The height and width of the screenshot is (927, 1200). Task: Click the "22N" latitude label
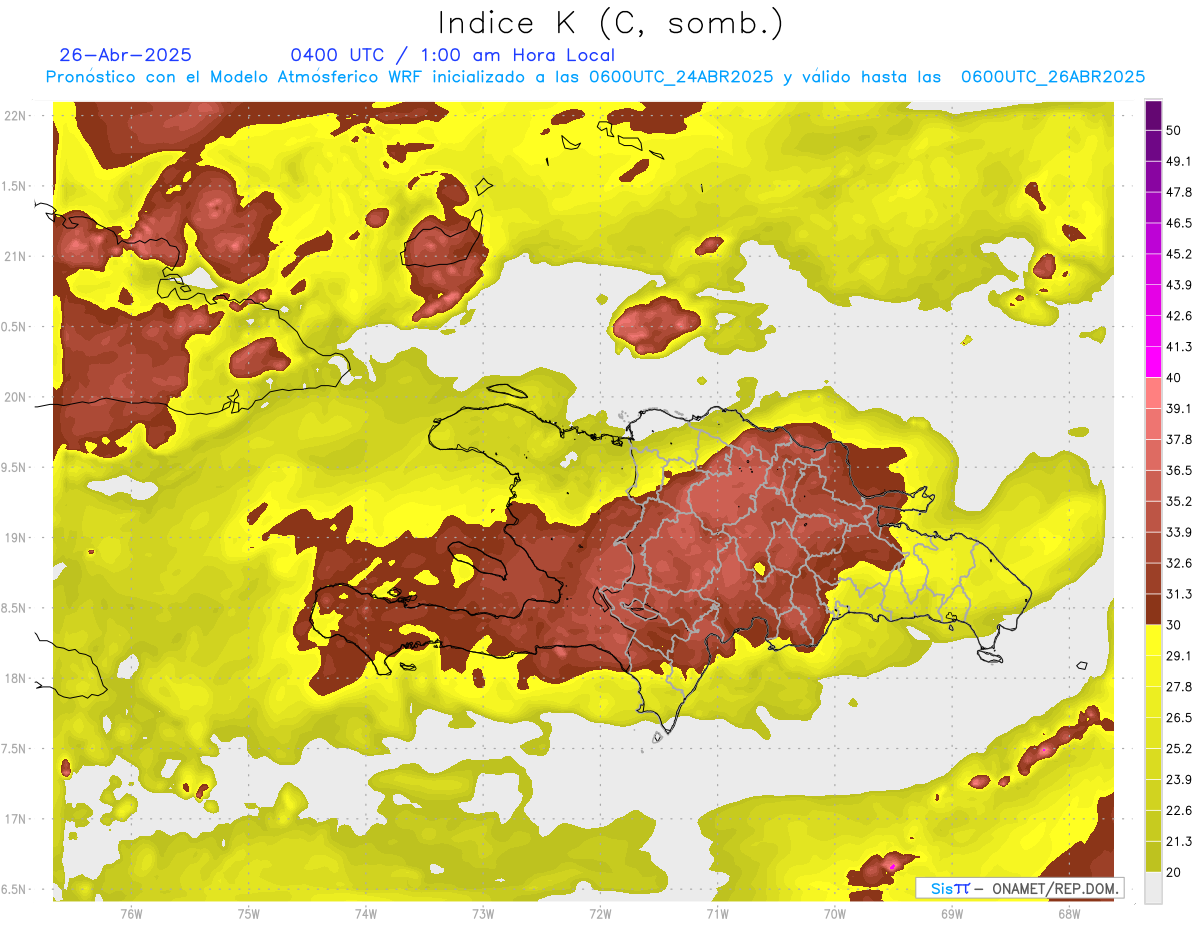(15, 116)
